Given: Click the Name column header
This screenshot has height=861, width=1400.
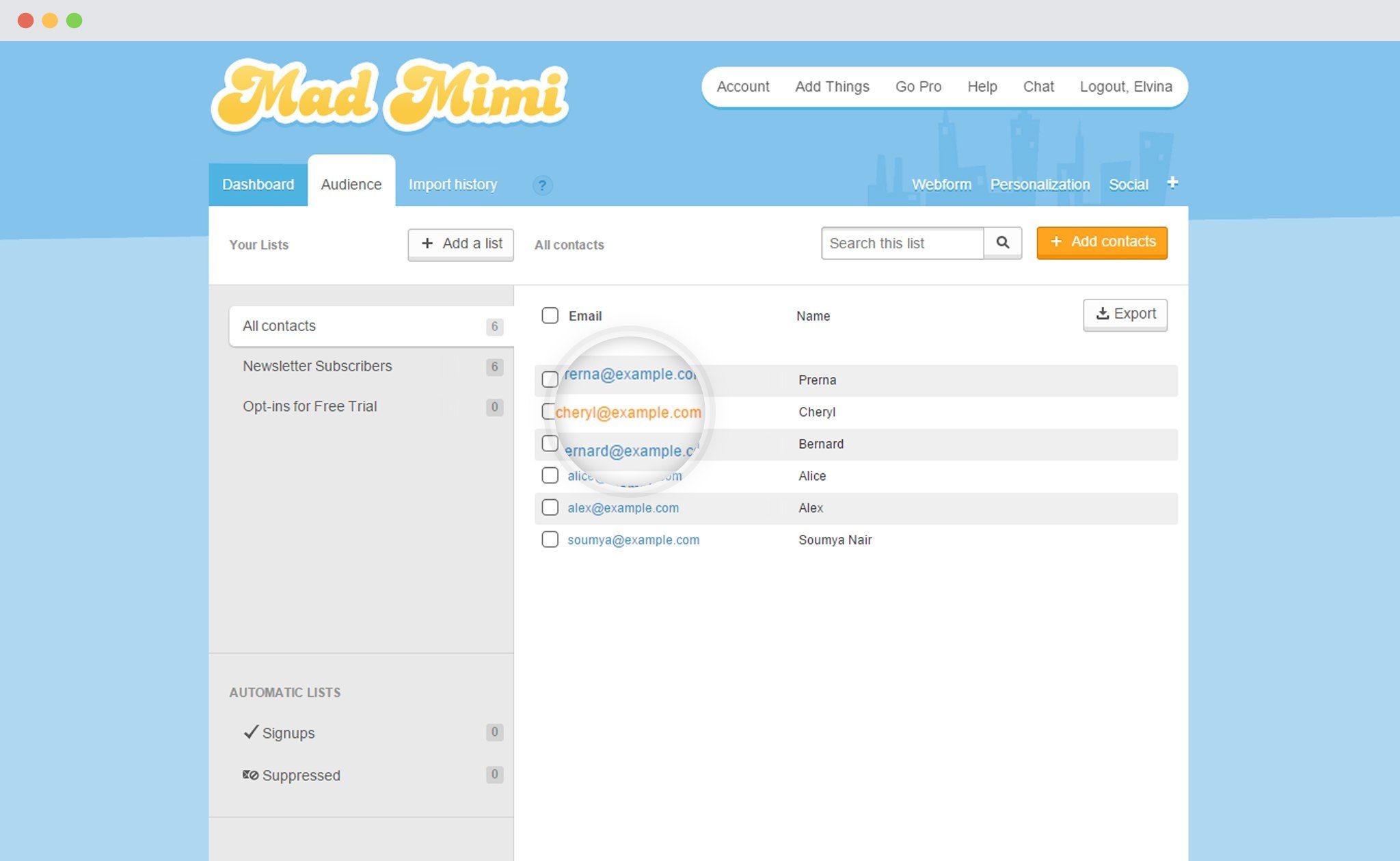Looking at the screenshot, I should click(x=813, y=316).
